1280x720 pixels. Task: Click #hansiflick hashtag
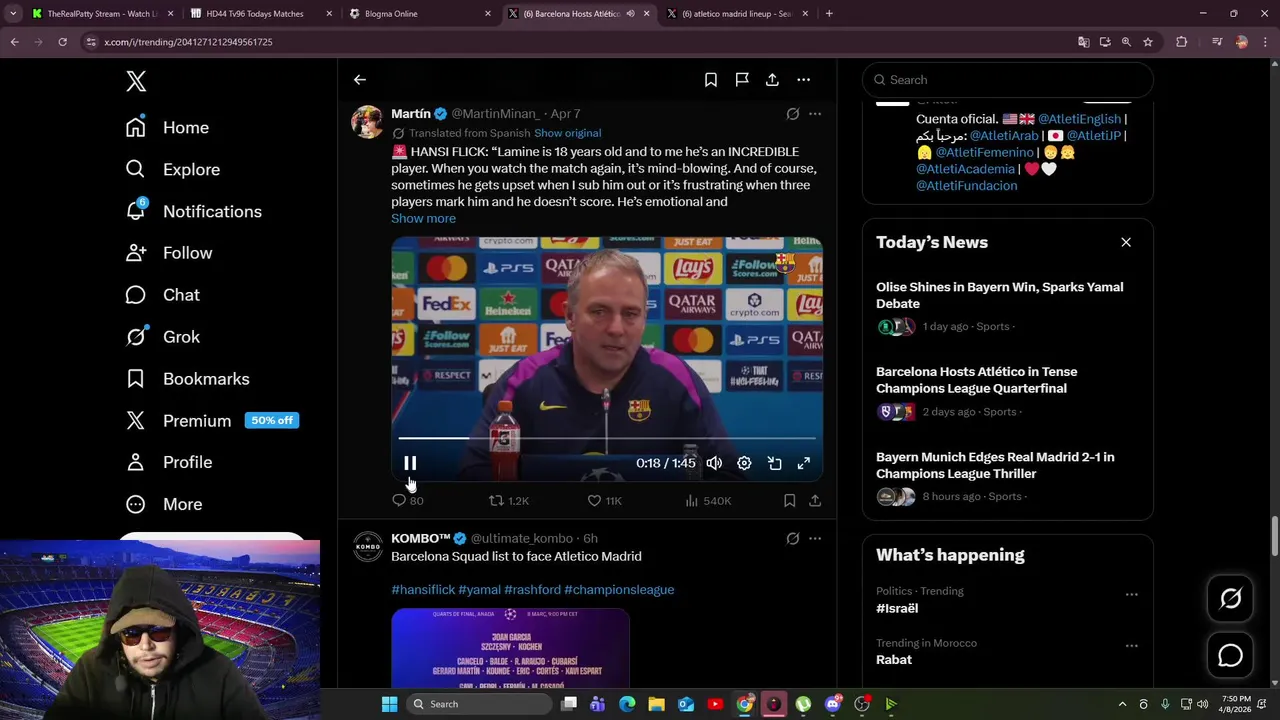click(423, 590)
